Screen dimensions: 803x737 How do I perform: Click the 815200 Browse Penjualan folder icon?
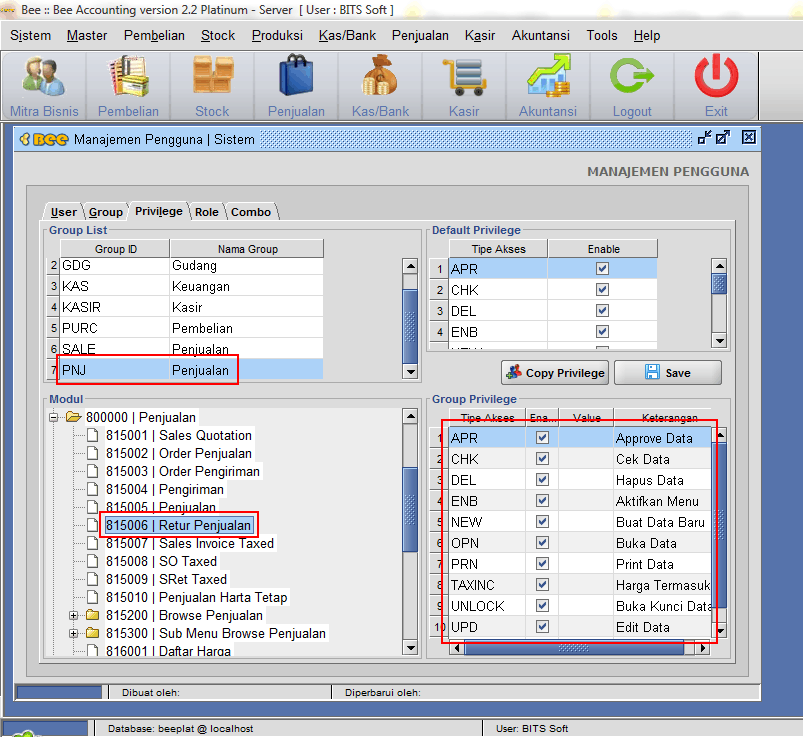click(x=92, y=615)
